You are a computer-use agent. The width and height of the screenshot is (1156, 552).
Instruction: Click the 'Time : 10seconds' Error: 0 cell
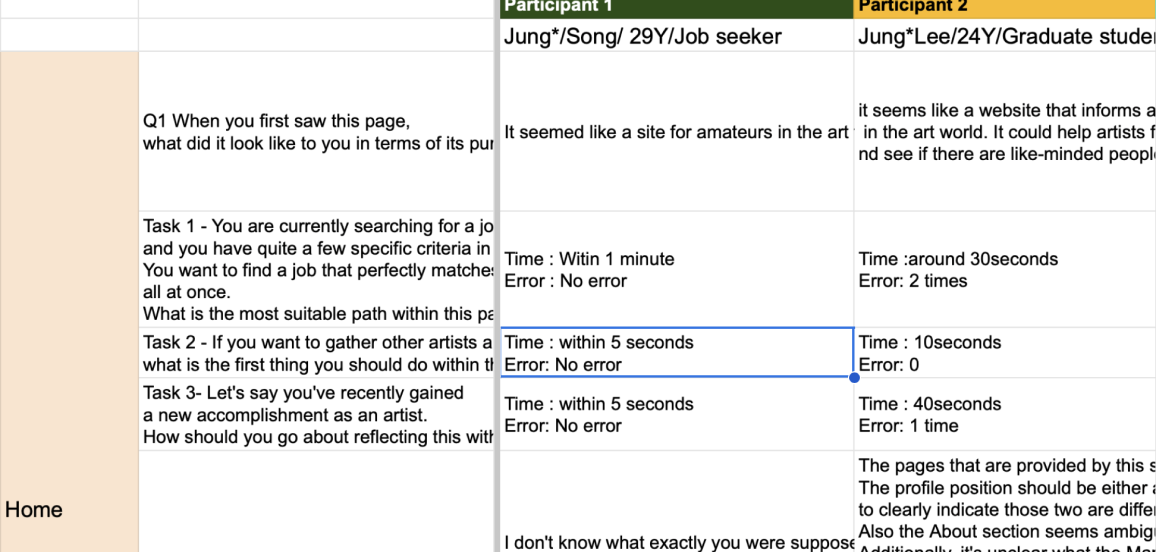click(x=1004, y=353)
